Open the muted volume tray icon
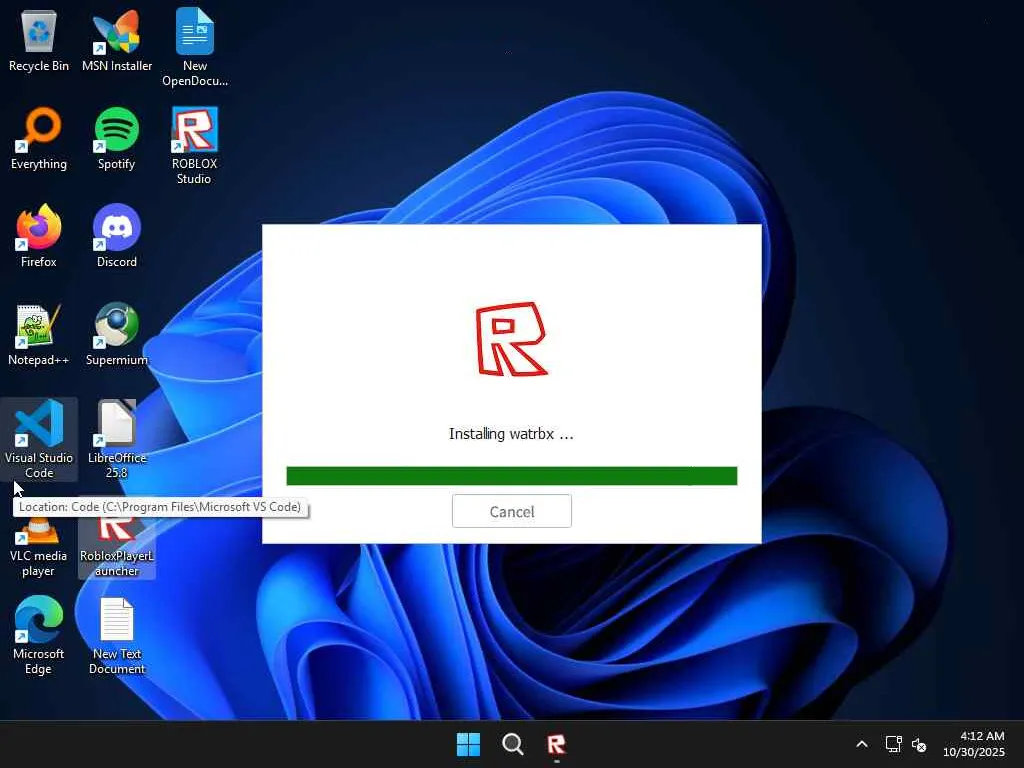The image size is (1024, 768). pos(919,744)
